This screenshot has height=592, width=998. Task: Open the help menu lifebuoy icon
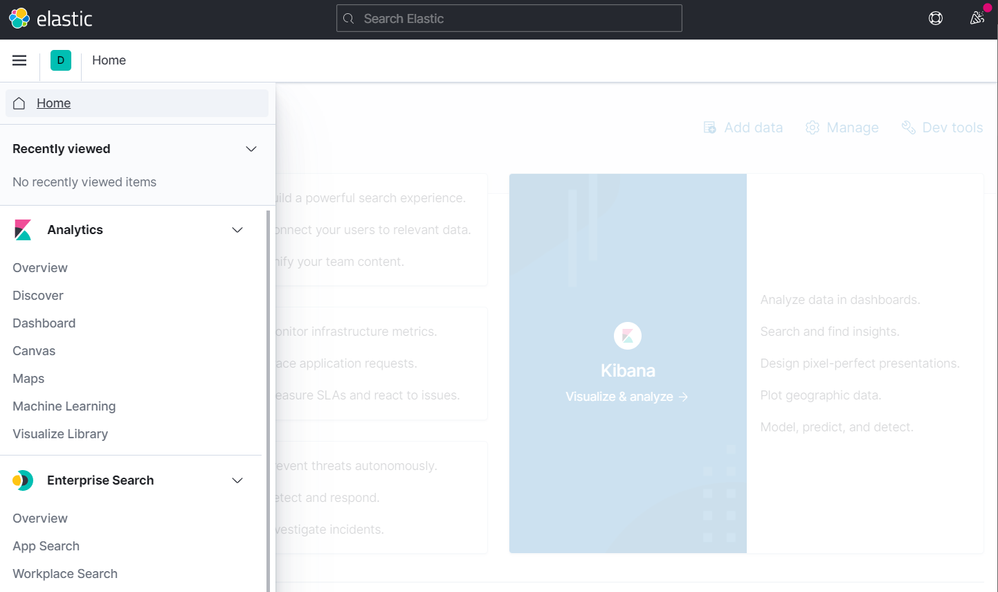click(x=936, y=18)
